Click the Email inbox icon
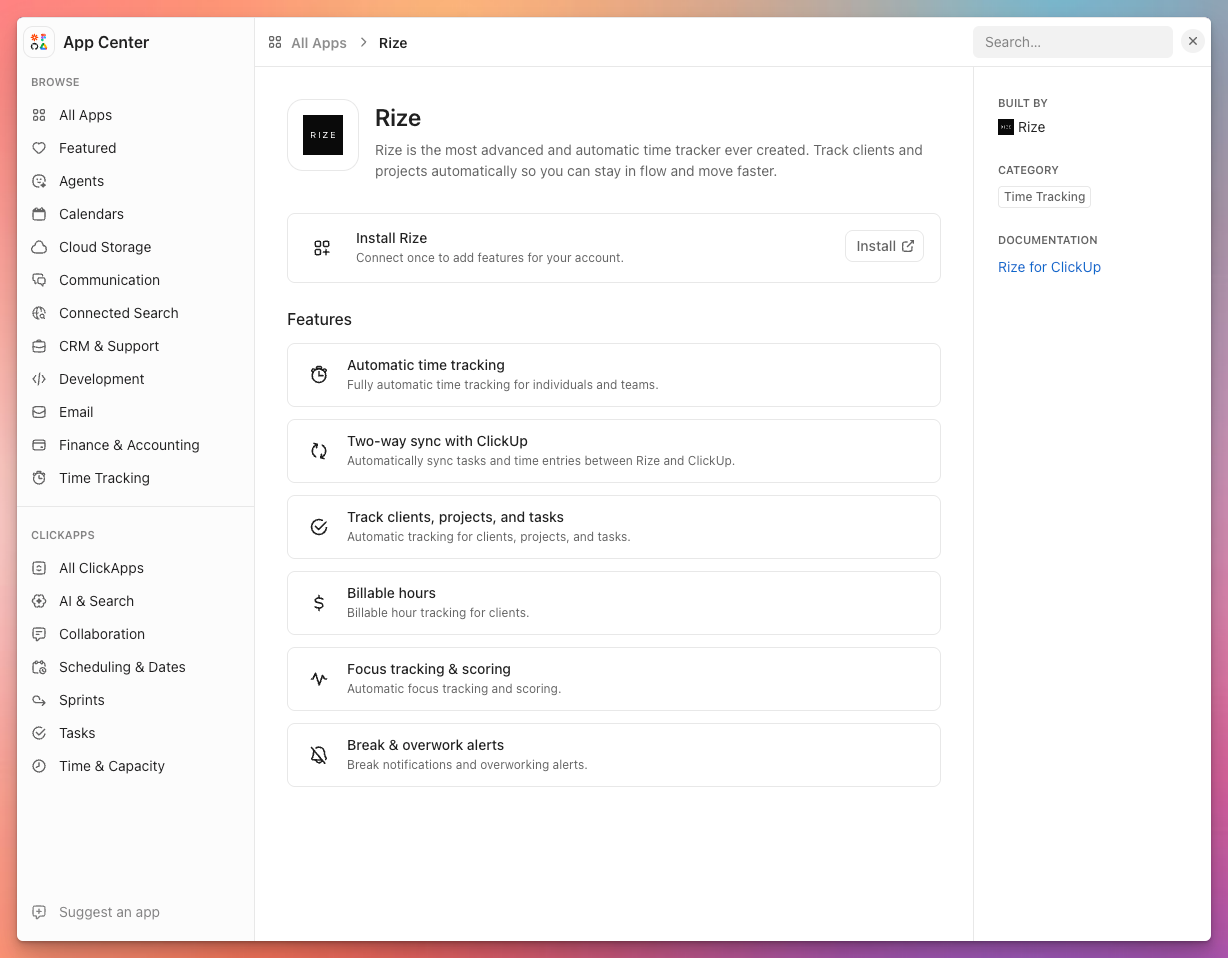The width and height of the screenshot is (1228, 958). tap(39, 412)
